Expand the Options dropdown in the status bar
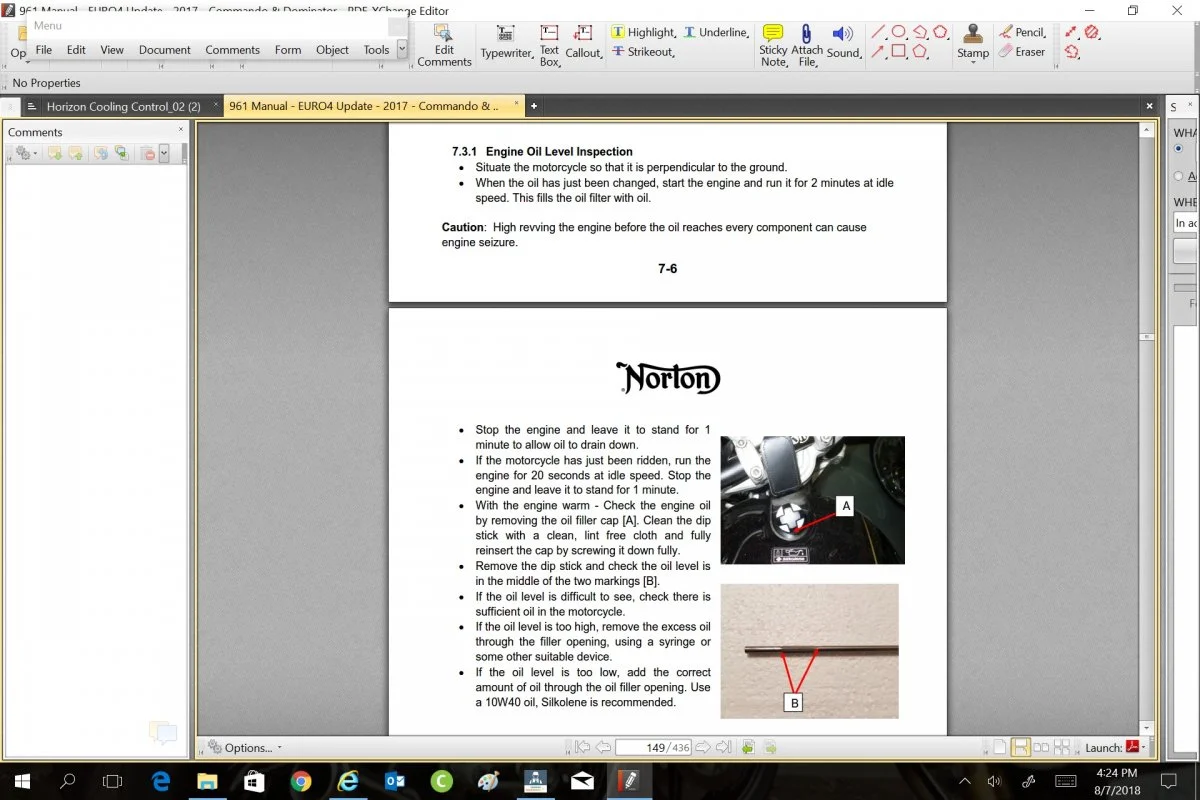 tap(244, 747)
